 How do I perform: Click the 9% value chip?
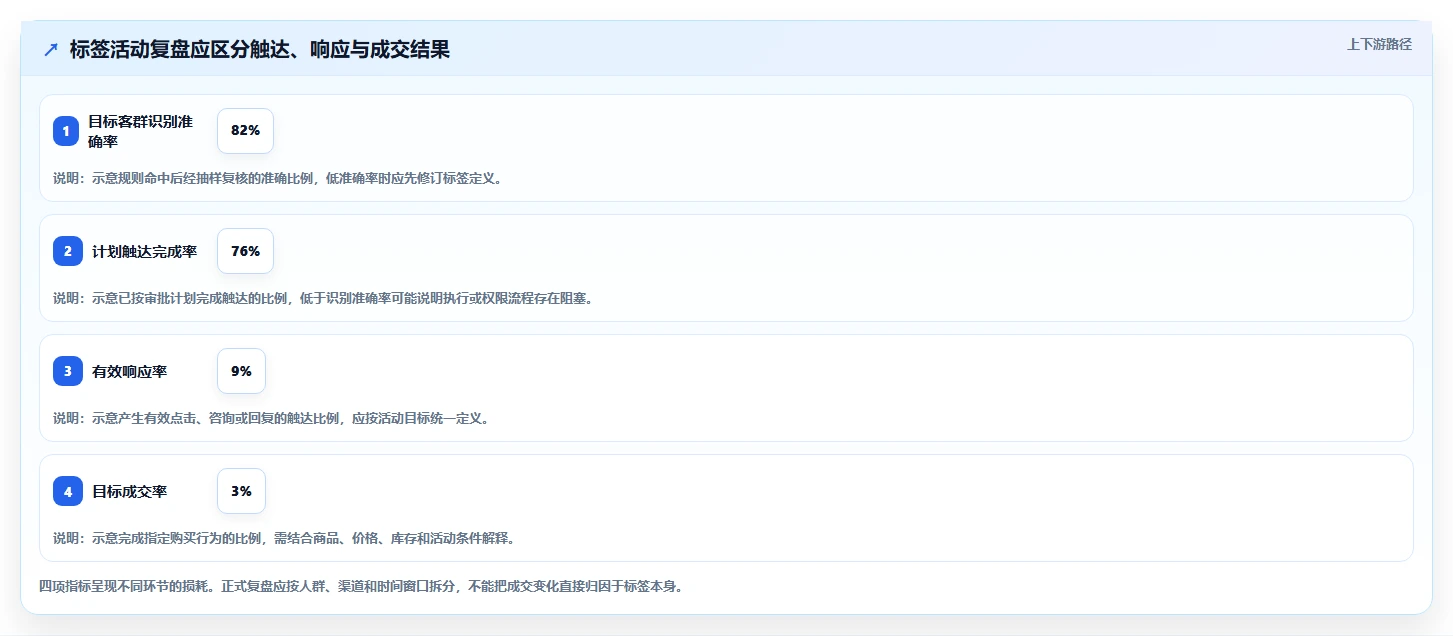[x=241, y=371]
